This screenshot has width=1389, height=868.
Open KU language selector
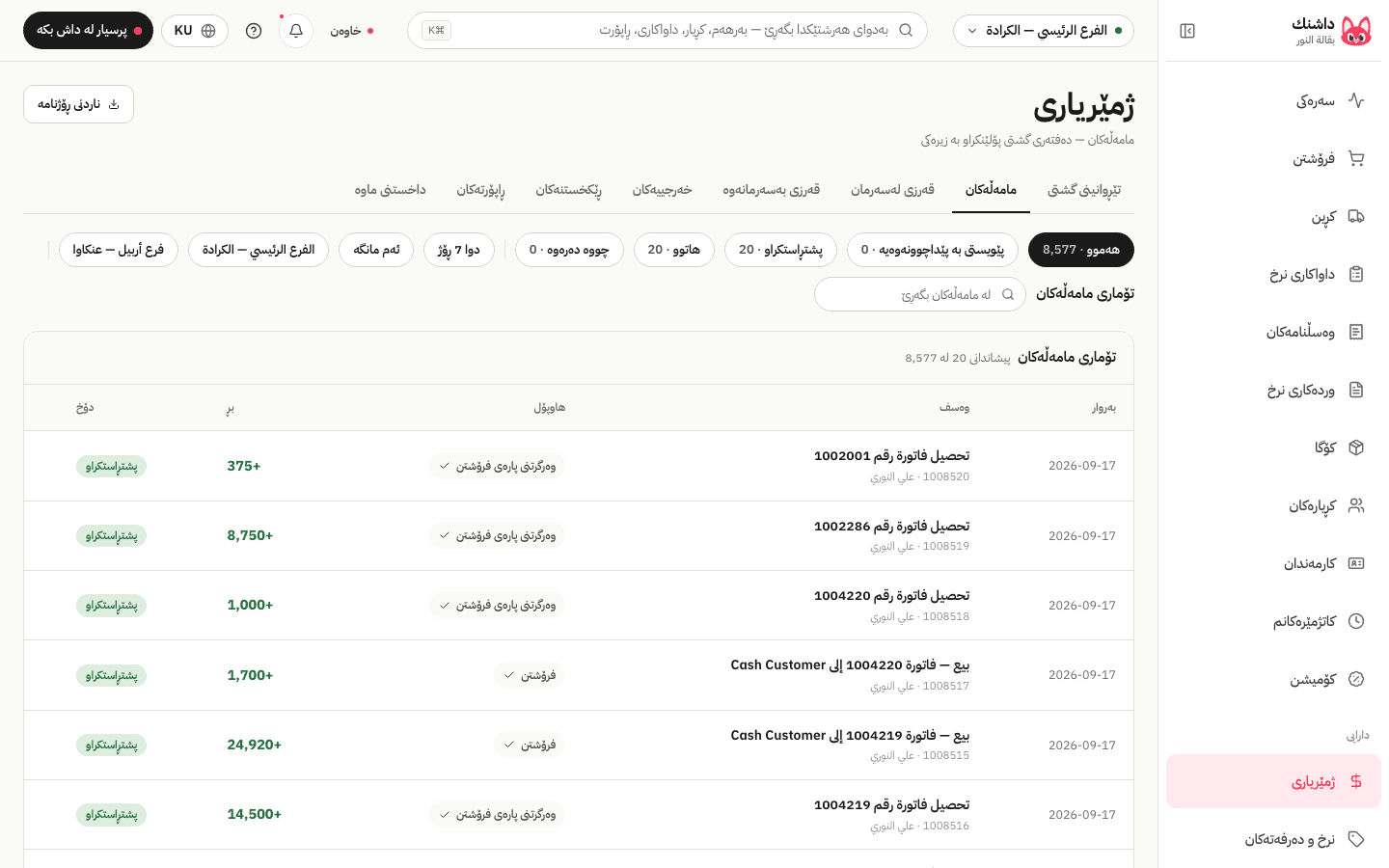pos(195,31)
